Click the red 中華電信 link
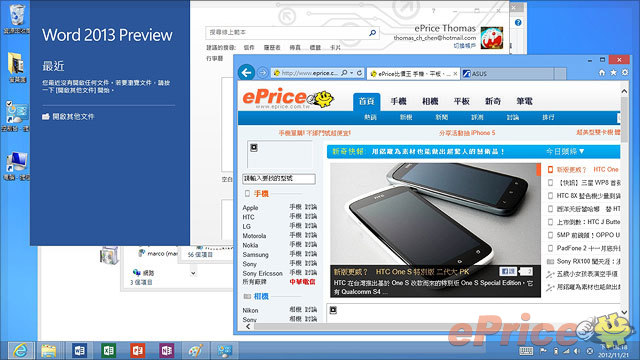The width and height of the screenshot is (640, 360). [302, 282]
